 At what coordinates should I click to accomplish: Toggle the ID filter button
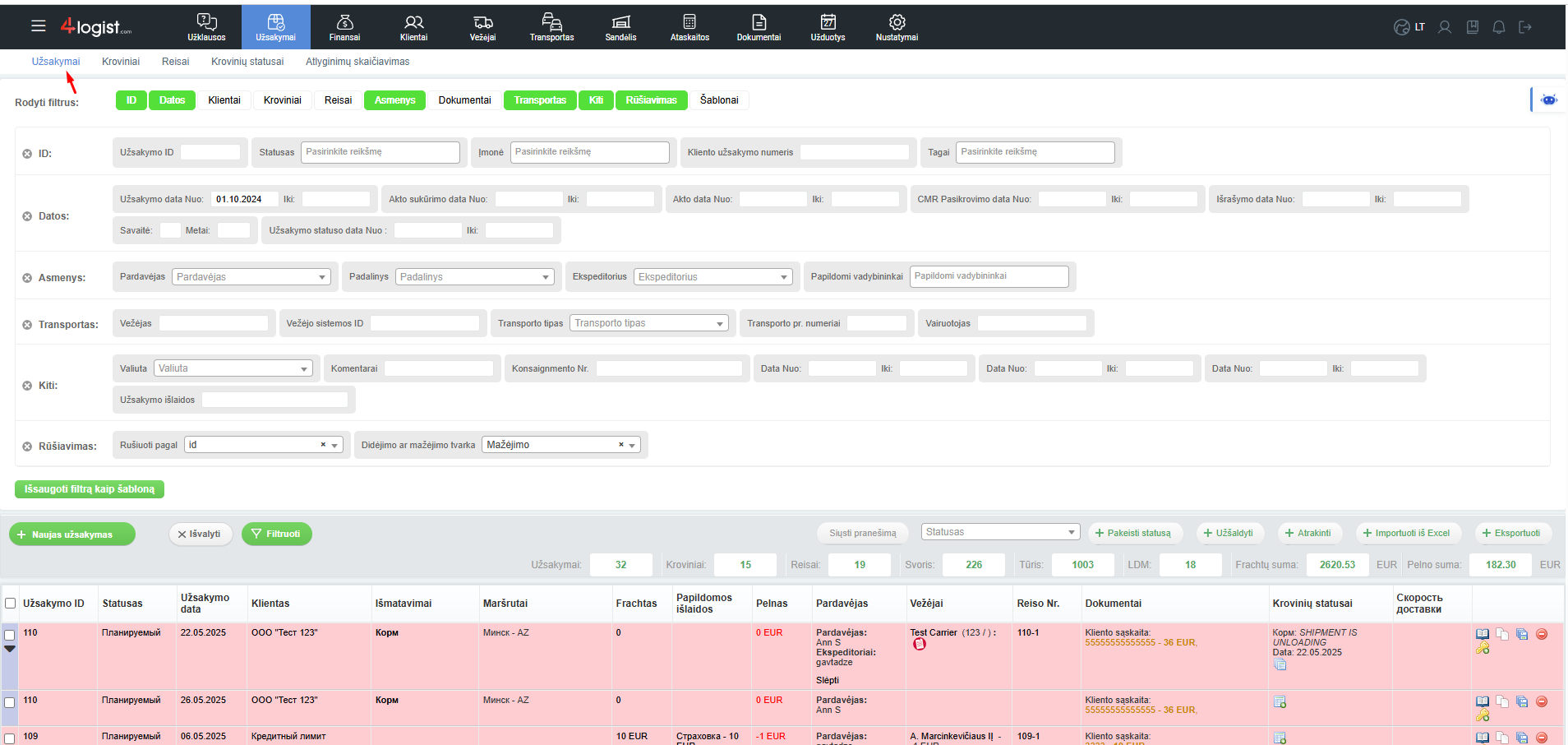click(x=131, y=100)
